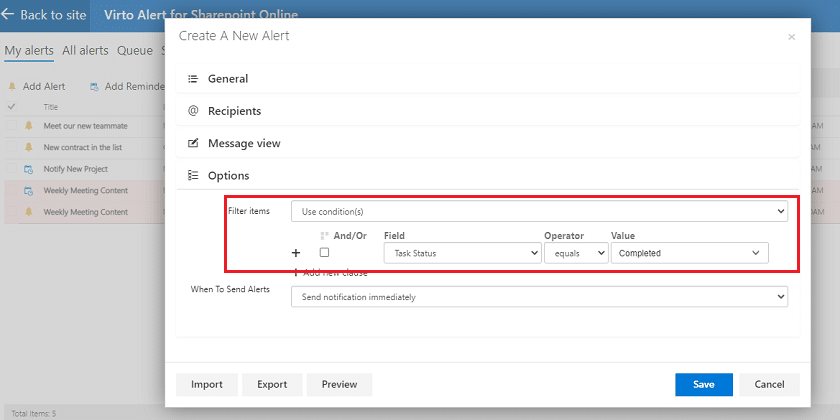Image resolution: width=840 pixels, height=420 pixels.
Task: Click Notify New Project row title
Action: click(x=76, y=169)
